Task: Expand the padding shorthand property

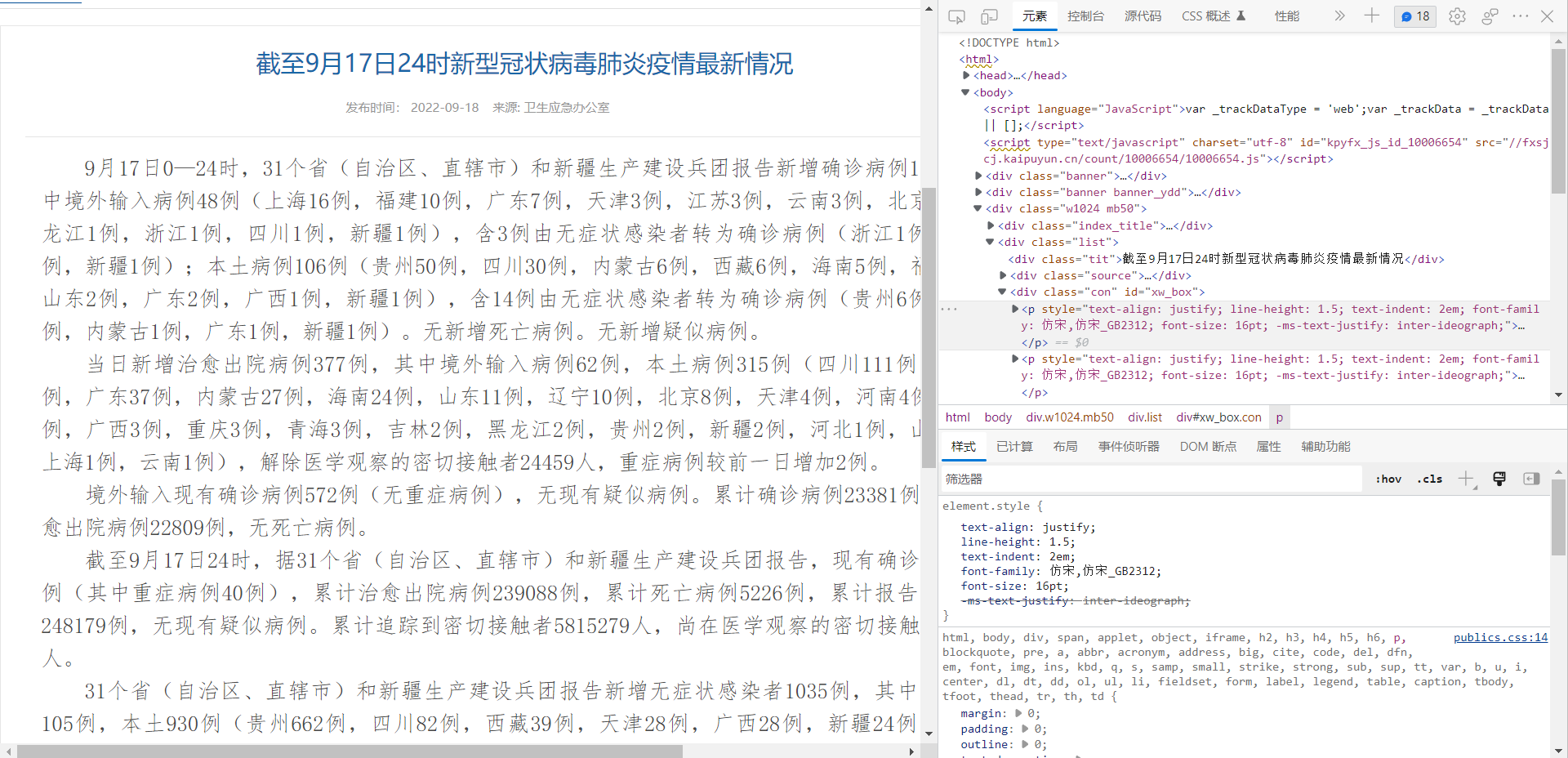Action: (1025, 729)
